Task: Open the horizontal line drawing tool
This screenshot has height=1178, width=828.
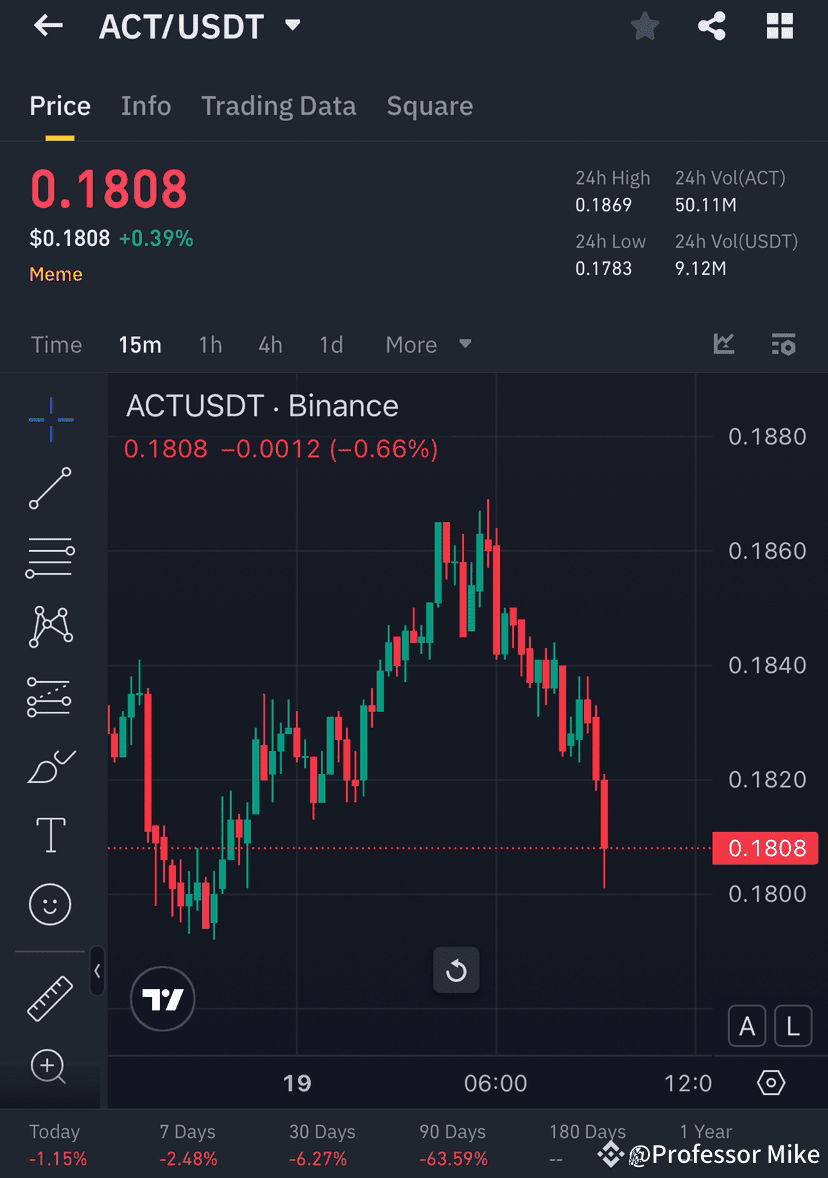Action: click(49, 557)
